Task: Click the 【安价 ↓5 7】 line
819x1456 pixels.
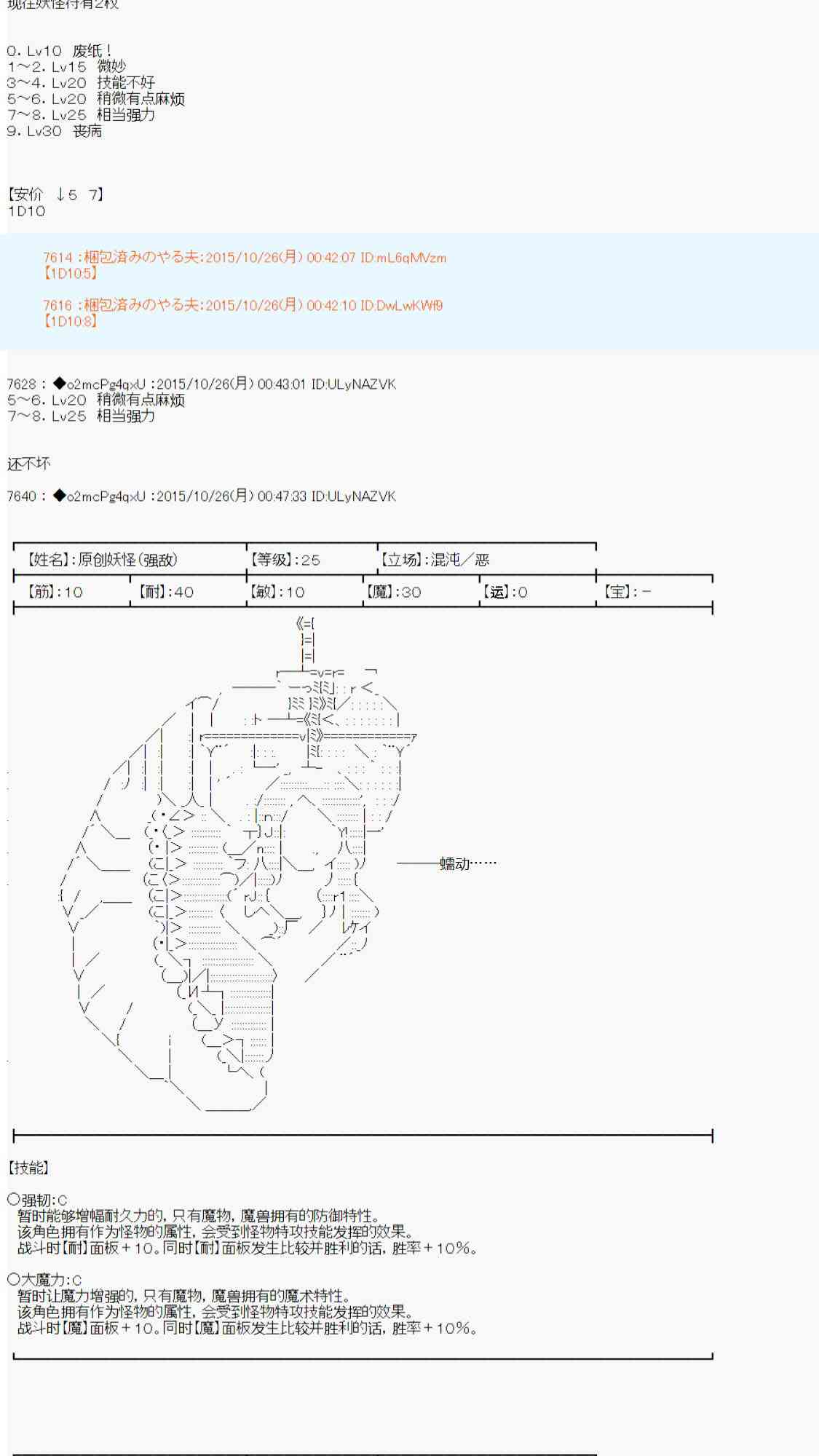Action: coord(56,194)
